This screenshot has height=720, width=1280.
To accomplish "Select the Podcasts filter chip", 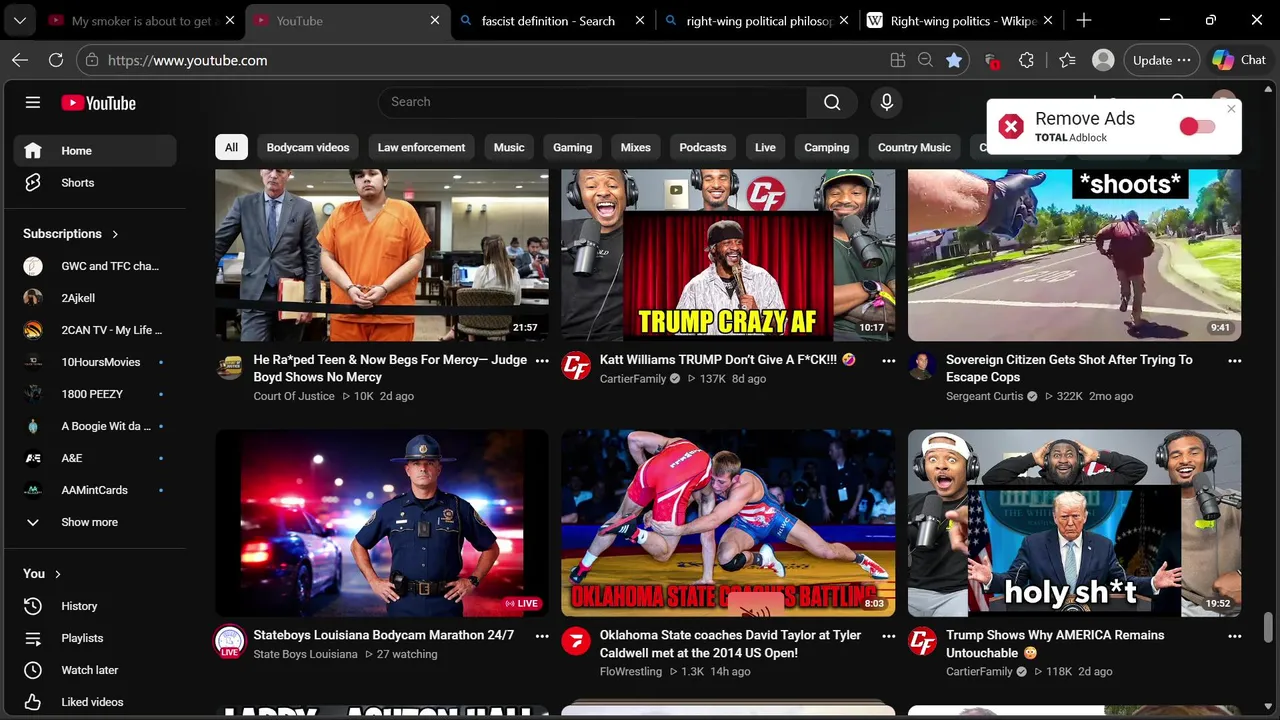I will tap(703, 147).
